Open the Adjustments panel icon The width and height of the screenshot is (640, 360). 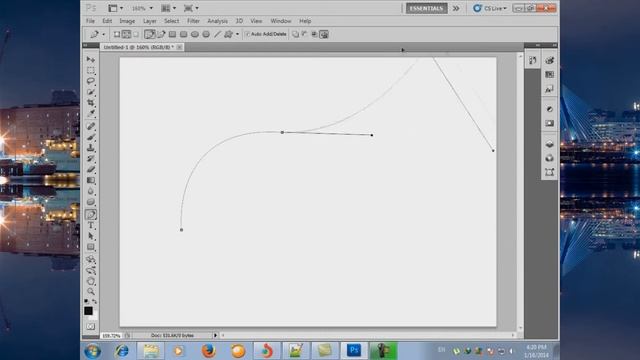[549, 109]
